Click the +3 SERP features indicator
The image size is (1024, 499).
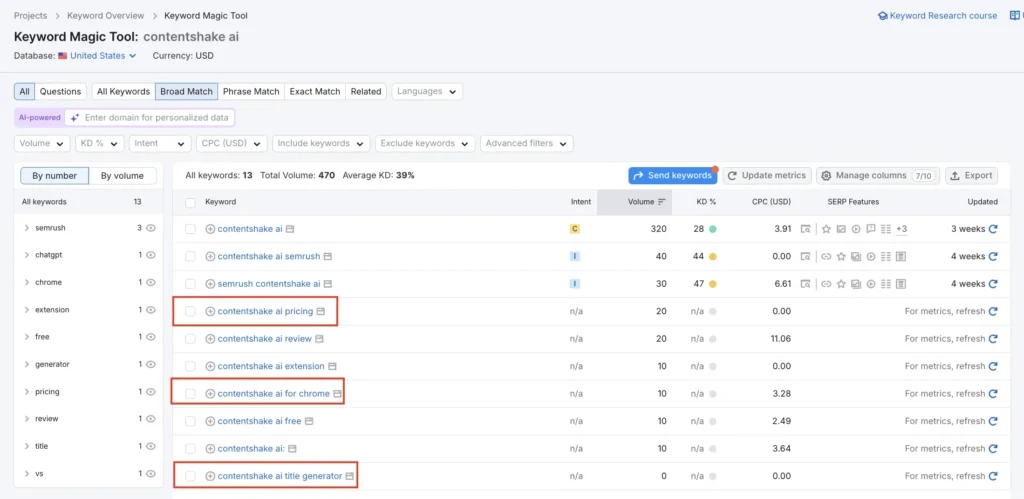click(902, 229)
